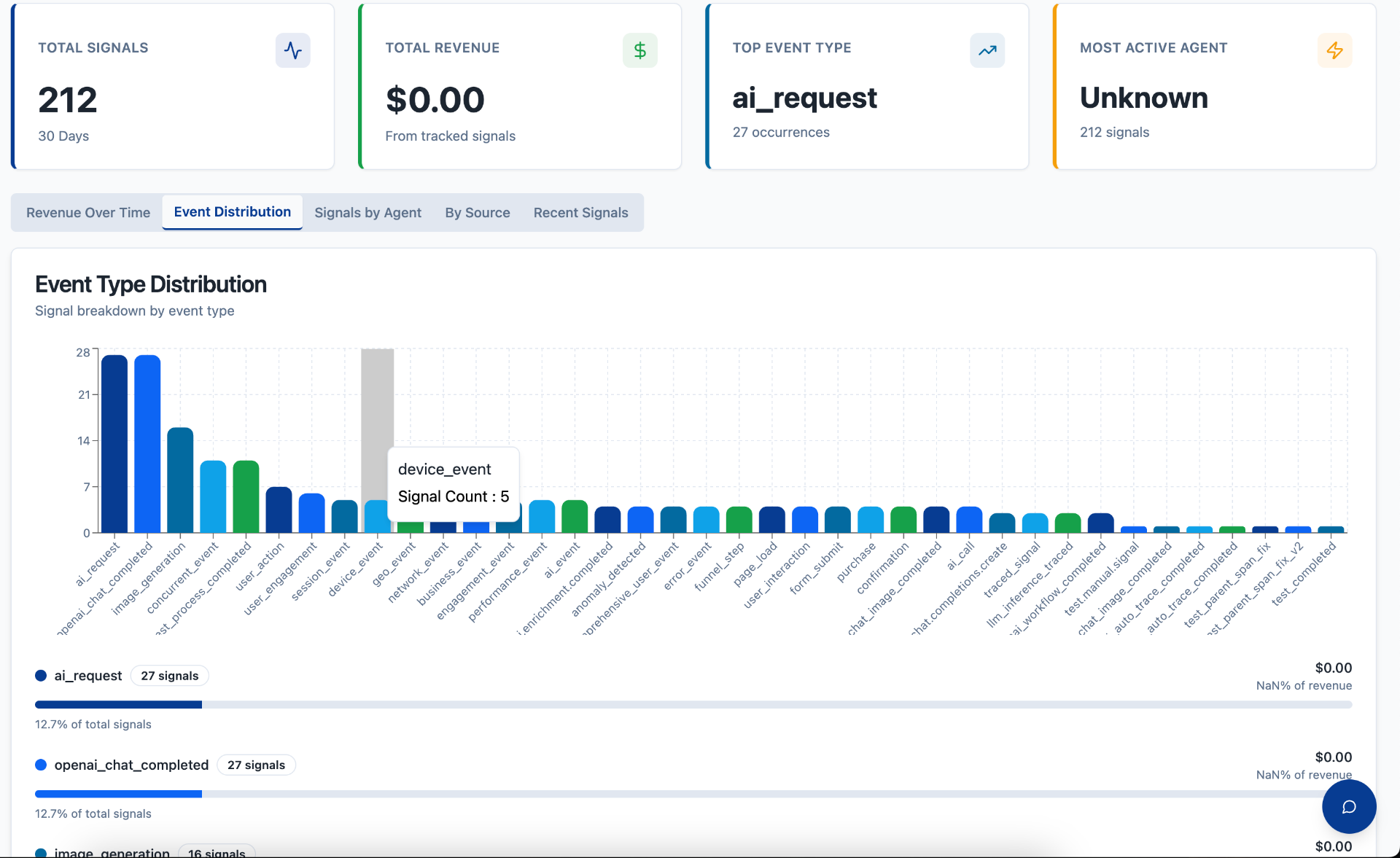The image size is (1400, 858).
Task: Click the "Unknown" most active agent value
Action: coord(1144,98)
